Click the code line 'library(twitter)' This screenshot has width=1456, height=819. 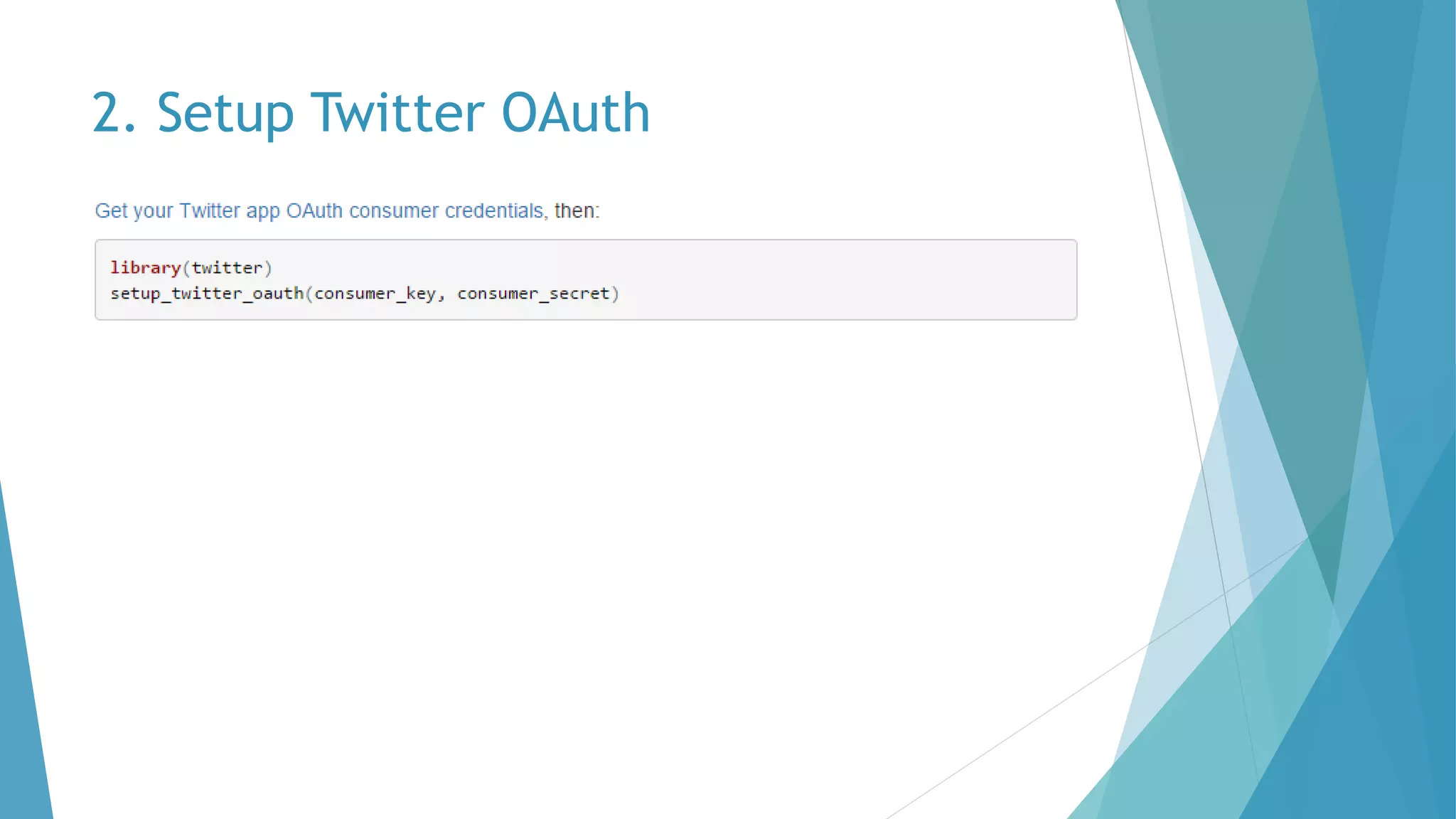pyautogui.click(x=191, y=268)
